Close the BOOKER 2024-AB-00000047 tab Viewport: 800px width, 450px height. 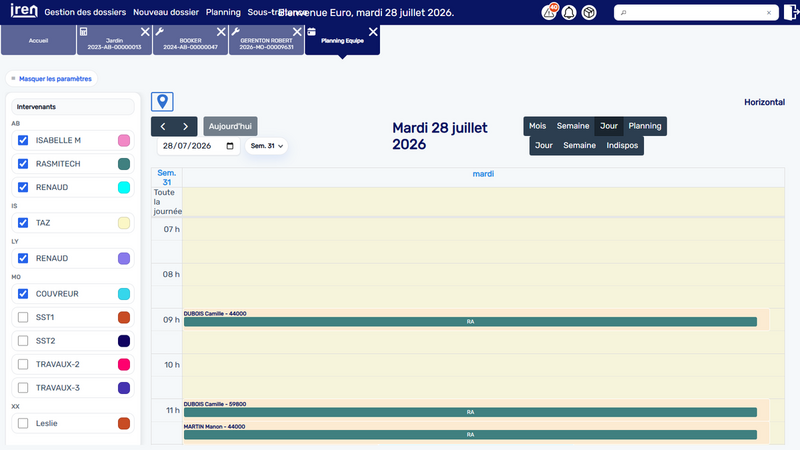(221, 32)
